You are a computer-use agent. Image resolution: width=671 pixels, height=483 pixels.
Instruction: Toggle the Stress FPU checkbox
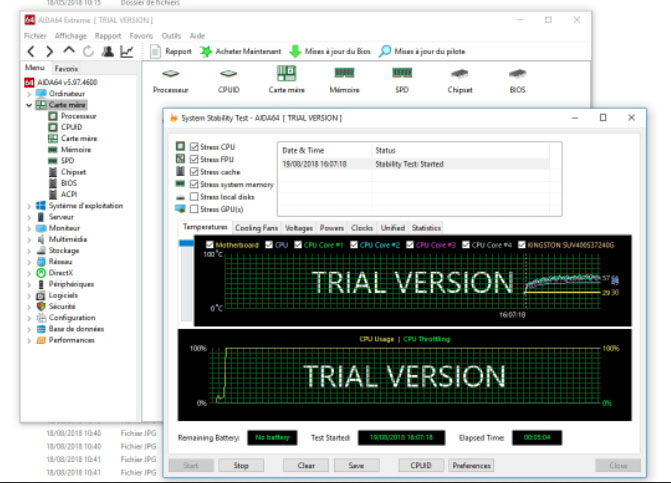point(194,159)
